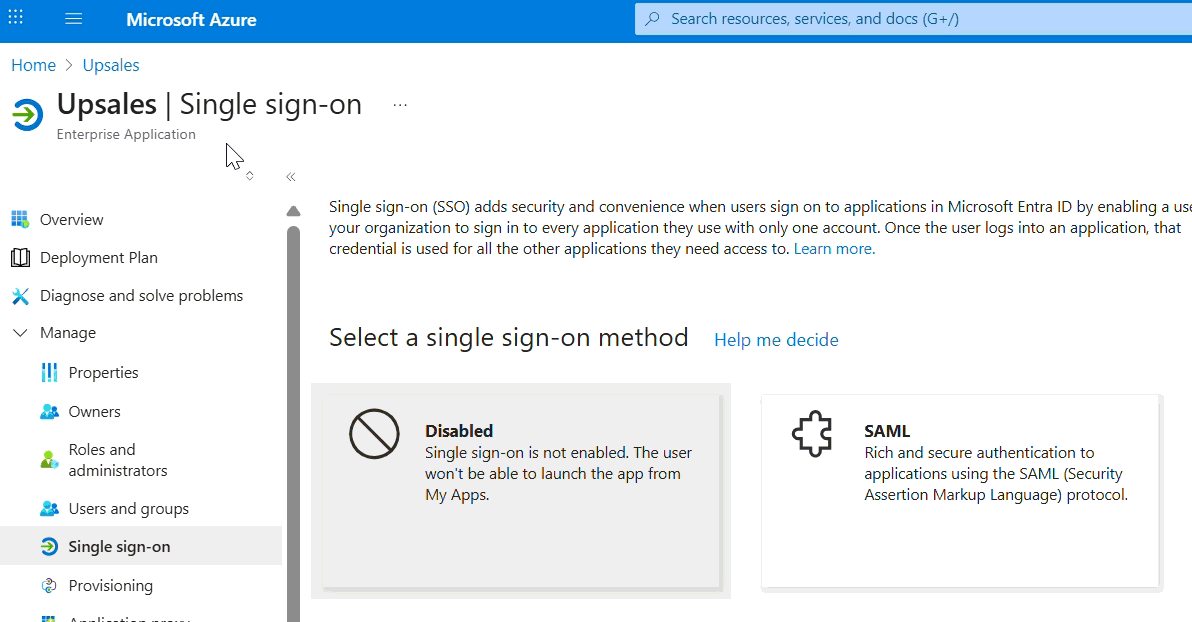Screen dimensions: 1192x622
Task: Collapse the Manage section chevron
Action: point(21,333)
